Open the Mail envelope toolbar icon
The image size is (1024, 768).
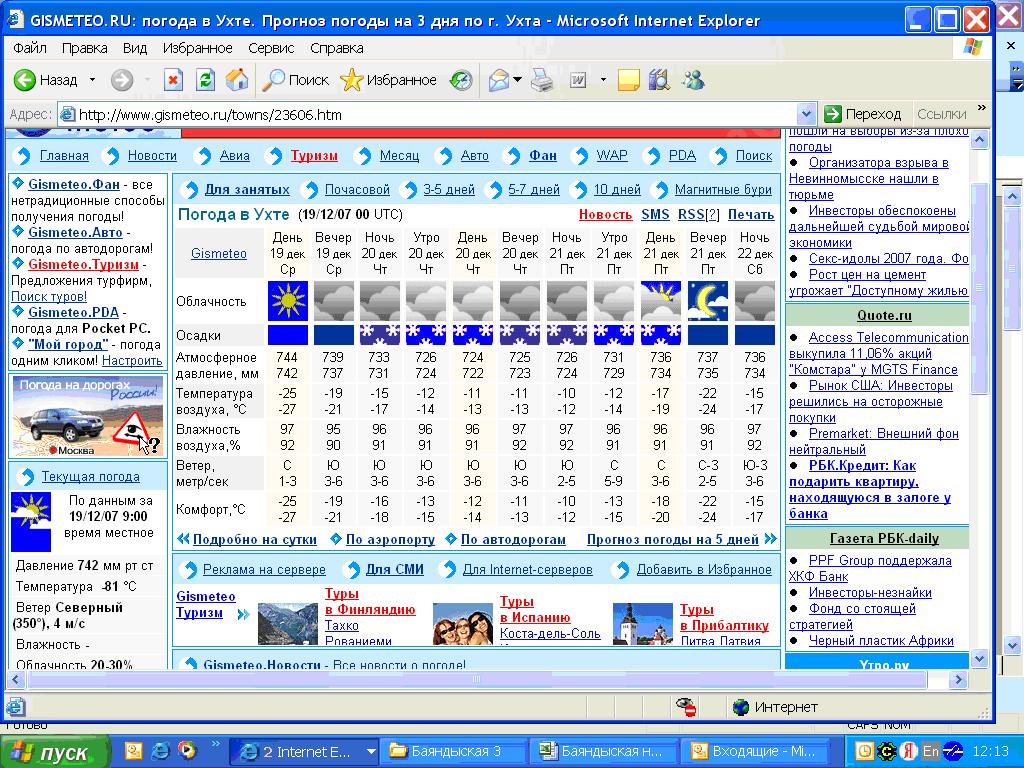[499, 80]
